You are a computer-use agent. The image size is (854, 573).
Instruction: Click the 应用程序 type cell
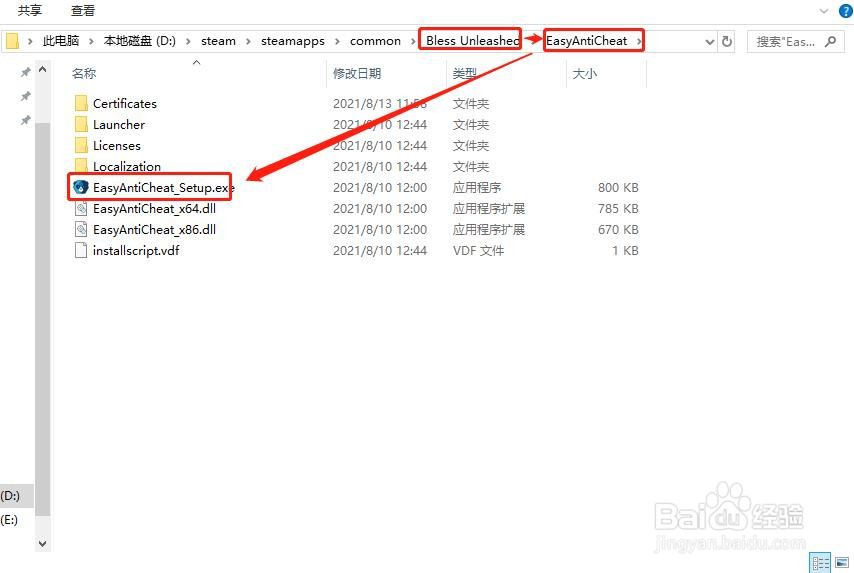pos(477,188)
